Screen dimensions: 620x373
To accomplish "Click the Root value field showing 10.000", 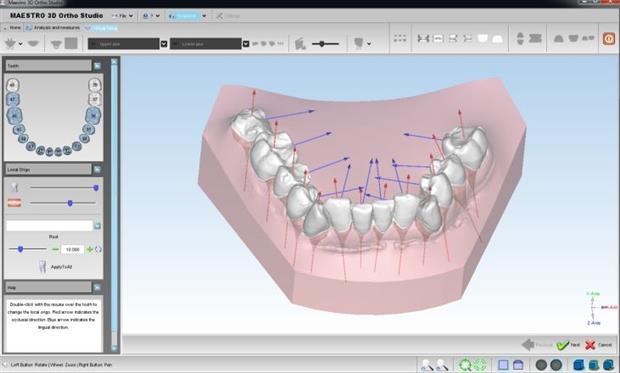I will tap(72, 250).
